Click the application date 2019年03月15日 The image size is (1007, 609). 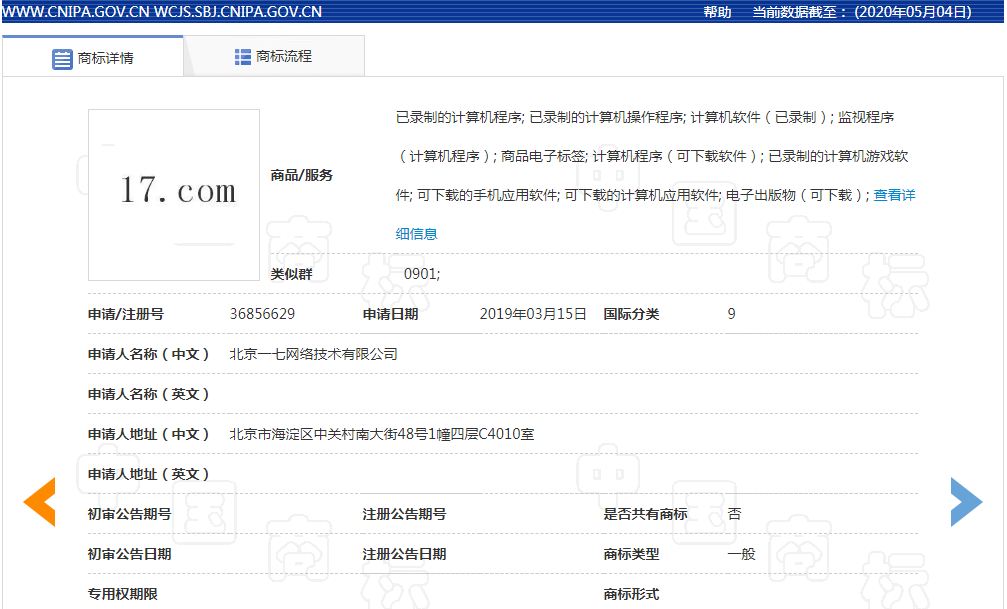(533, 314)
